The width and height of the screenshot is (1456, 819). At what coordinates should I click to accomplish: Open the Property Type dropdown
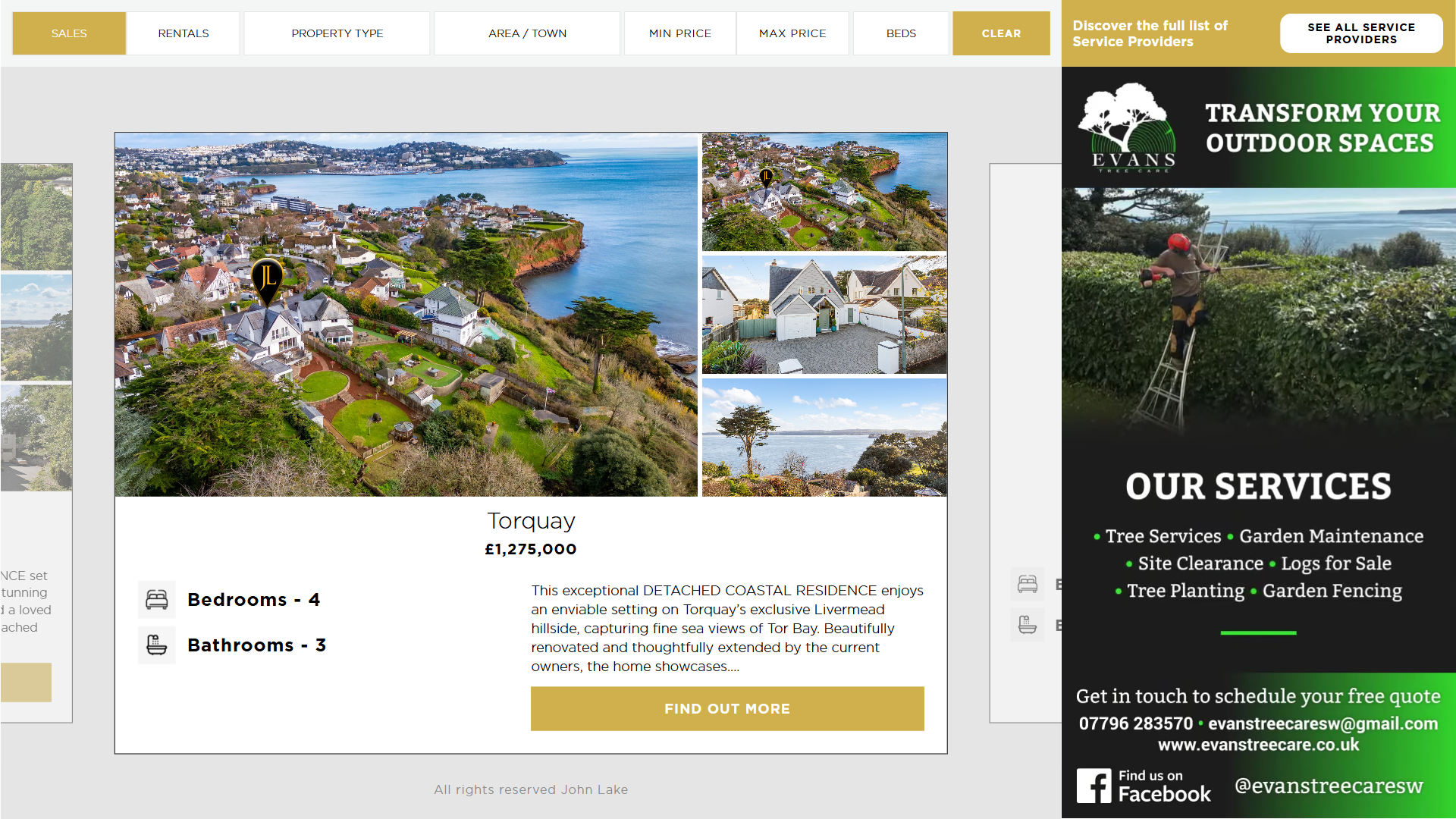(337, 33)
